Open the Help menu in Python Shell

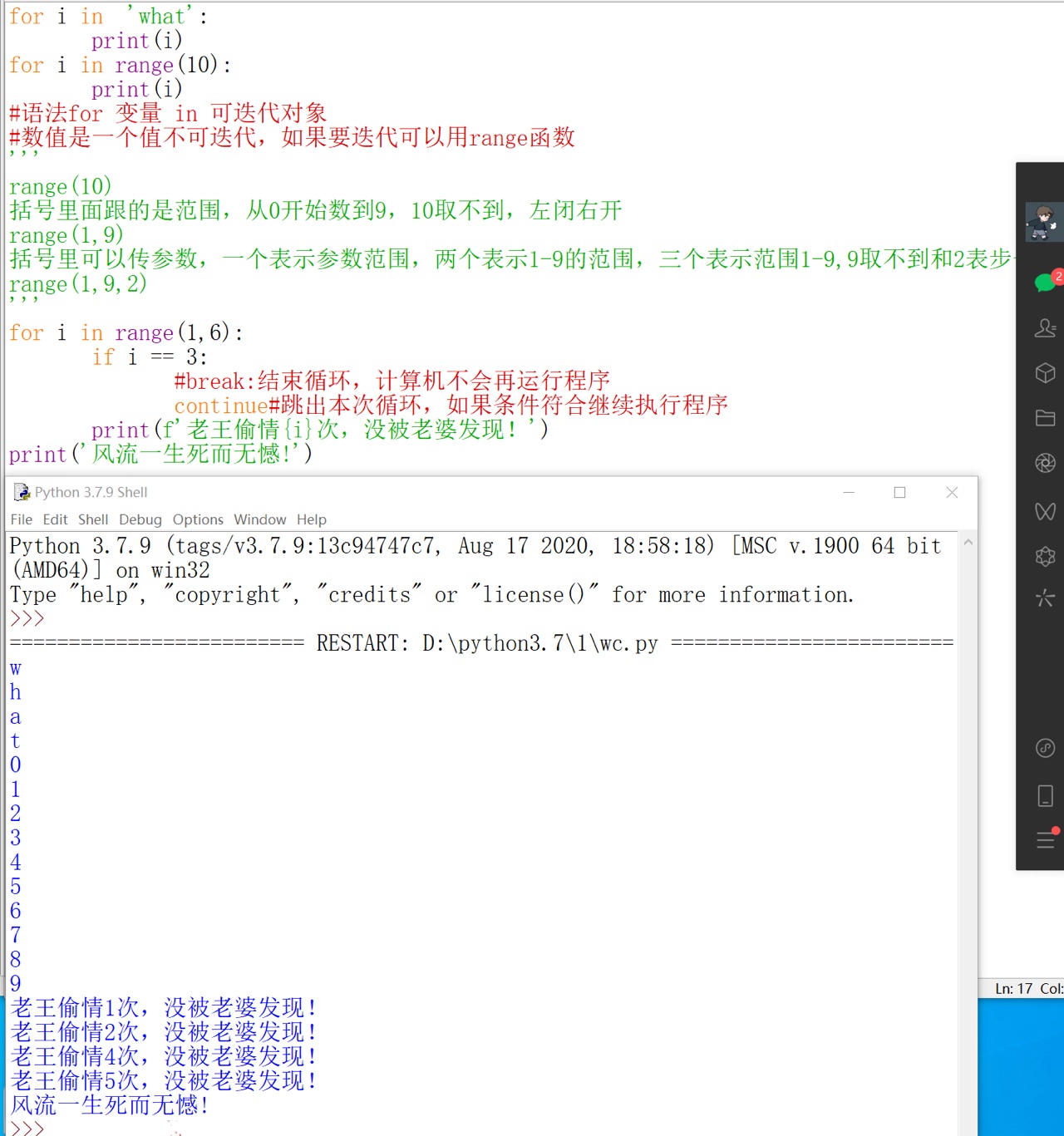pos(312,519)
